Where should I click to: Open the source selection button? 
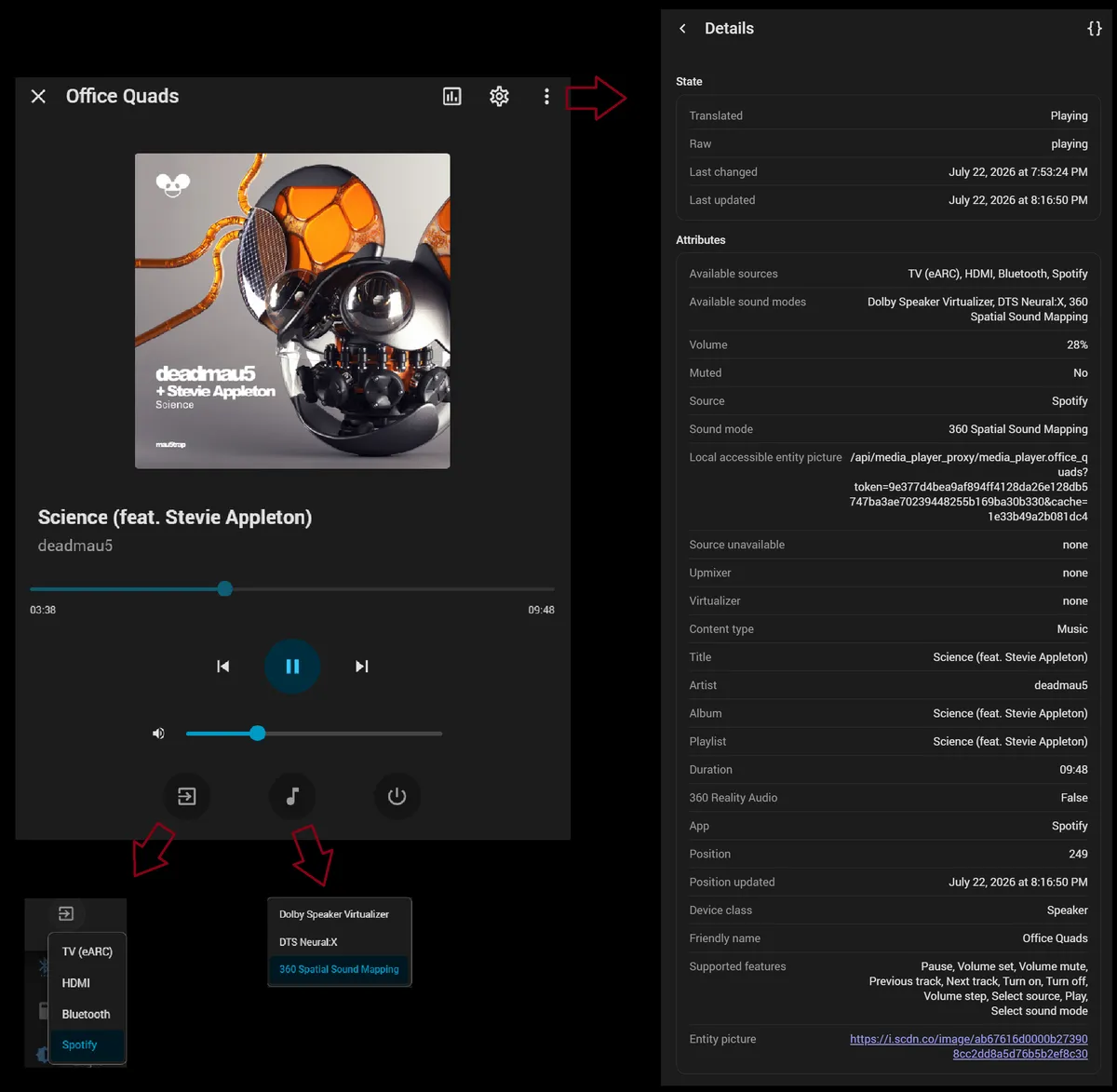tap(187, 797)
